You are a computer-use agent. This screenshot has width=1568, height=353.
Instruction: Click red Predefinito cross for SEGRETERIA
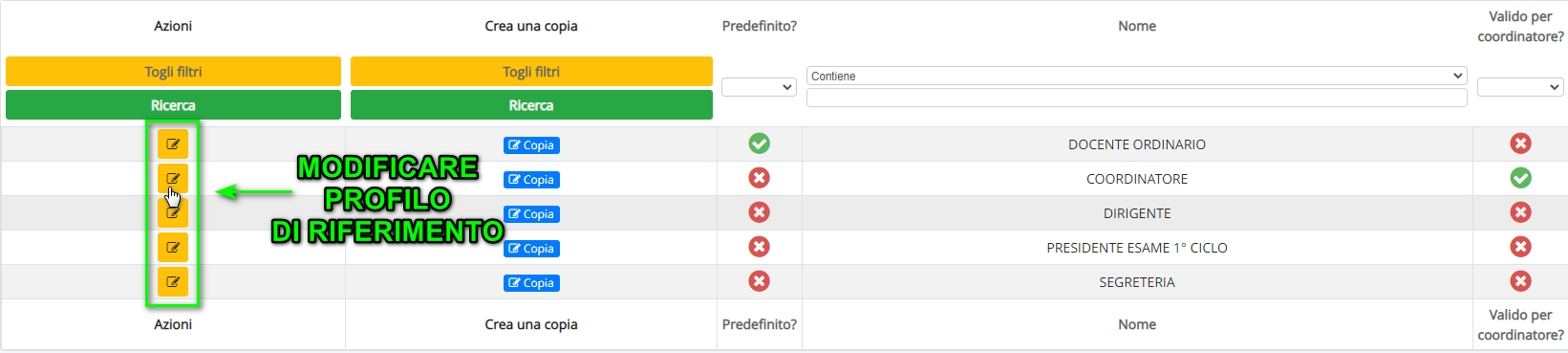760,281
